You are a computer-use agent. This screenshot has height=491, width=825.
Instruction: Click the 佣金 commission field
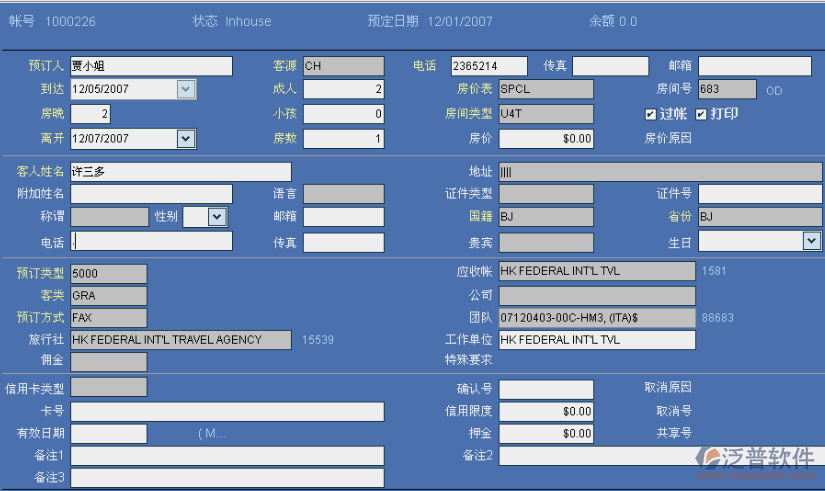[x=109, y=362]
